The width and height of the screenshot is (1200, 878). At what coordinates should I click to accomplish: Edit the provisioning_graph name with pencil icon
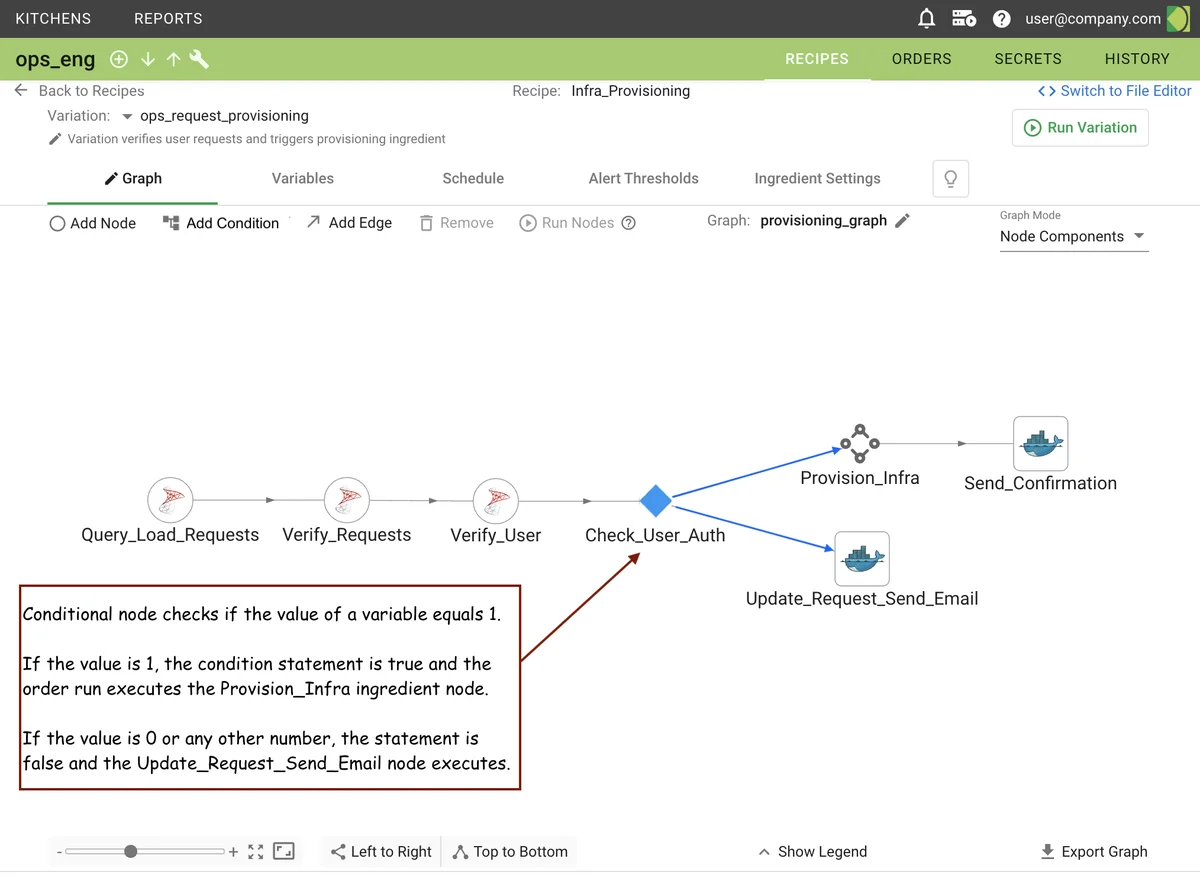tap(902, 221)
